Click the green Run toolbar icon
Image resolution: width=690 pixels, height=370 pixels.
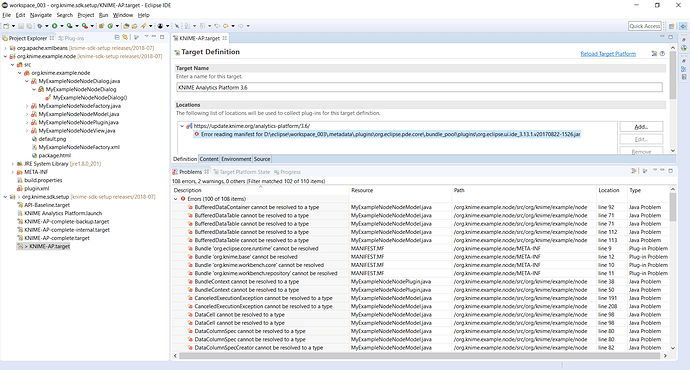click(55, 26)
